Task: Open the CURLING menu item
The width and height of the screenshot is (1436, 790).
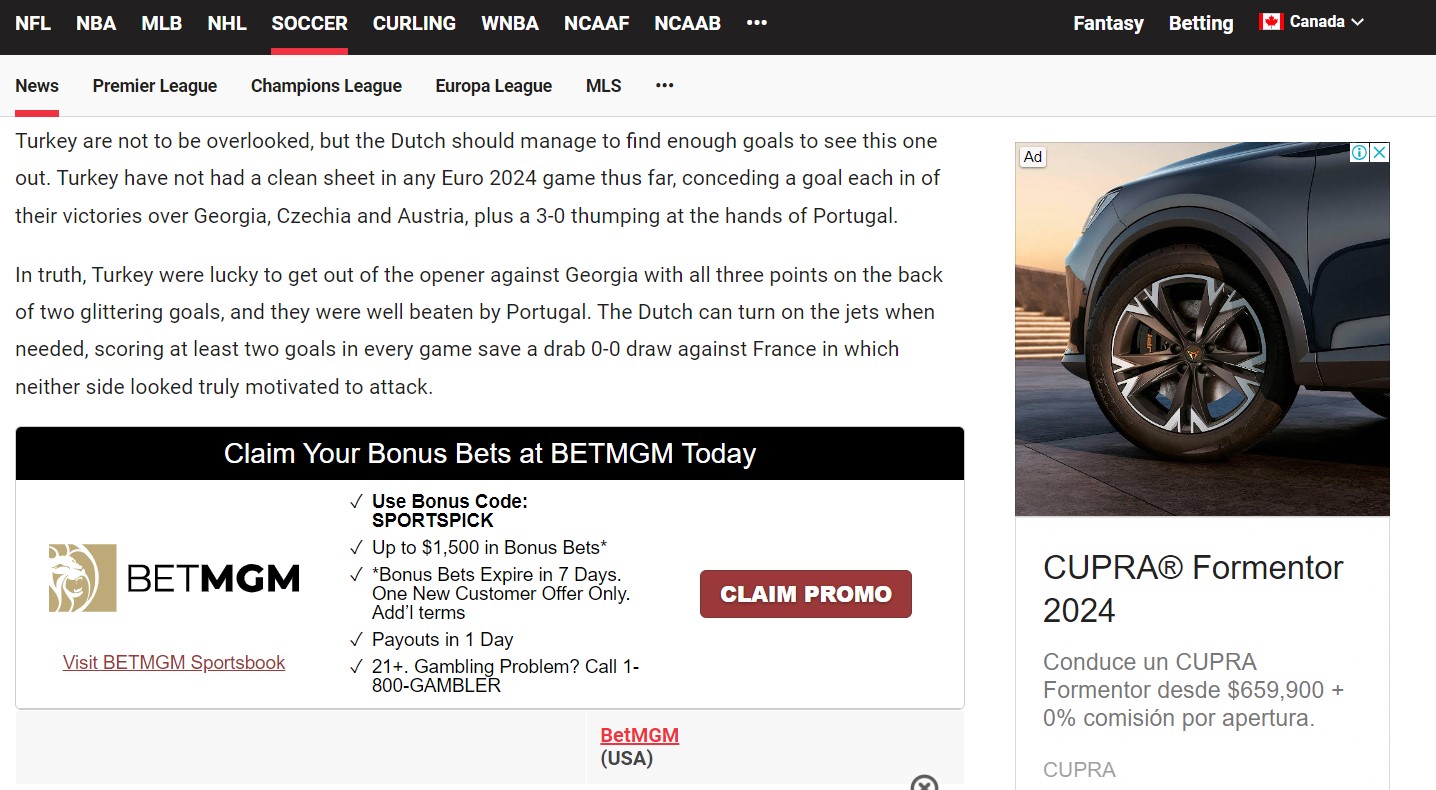Action: coord(414,23)
